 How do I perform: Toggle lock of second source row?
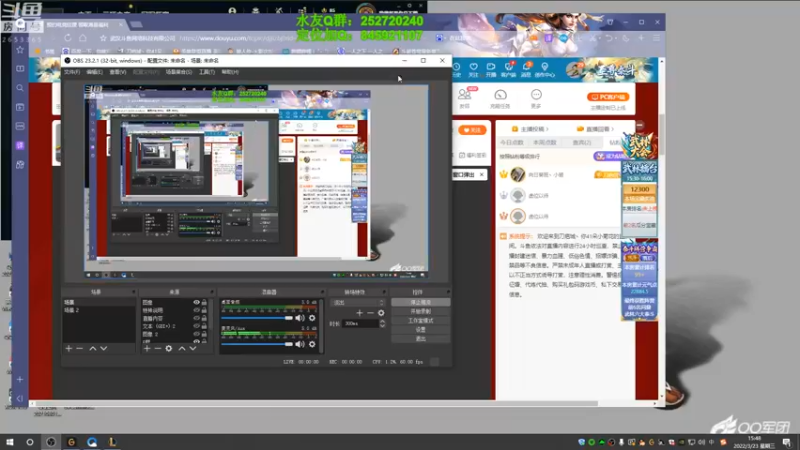click(204, 310)
